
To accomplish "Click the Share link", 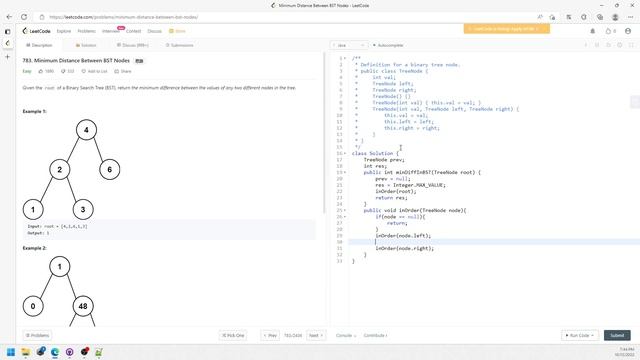I will pyautogui.click(x=123, y=71).
